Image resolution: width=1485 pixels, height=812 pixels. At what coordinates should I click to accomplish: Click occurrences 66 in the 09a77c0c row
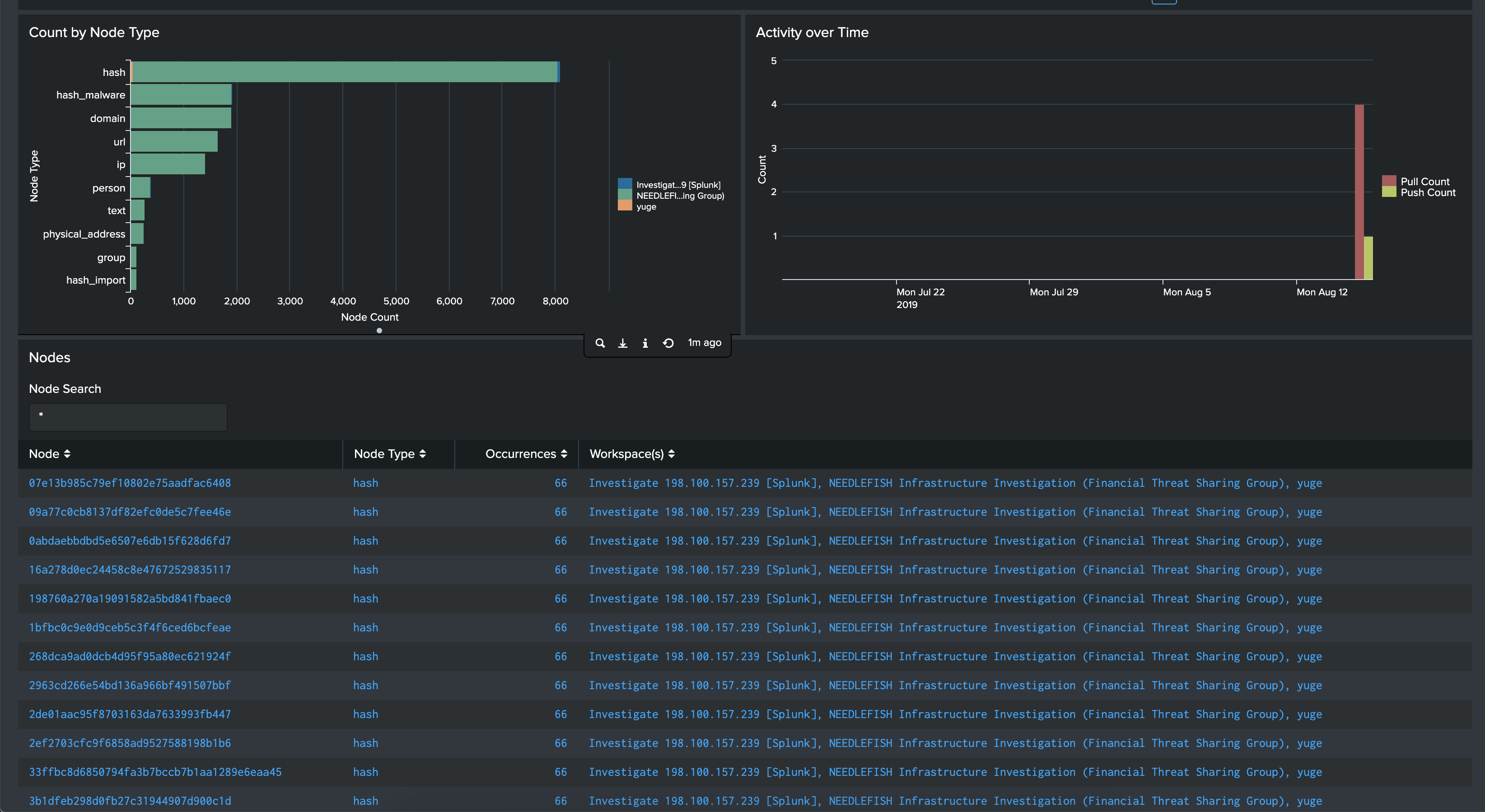coord(560,512)
